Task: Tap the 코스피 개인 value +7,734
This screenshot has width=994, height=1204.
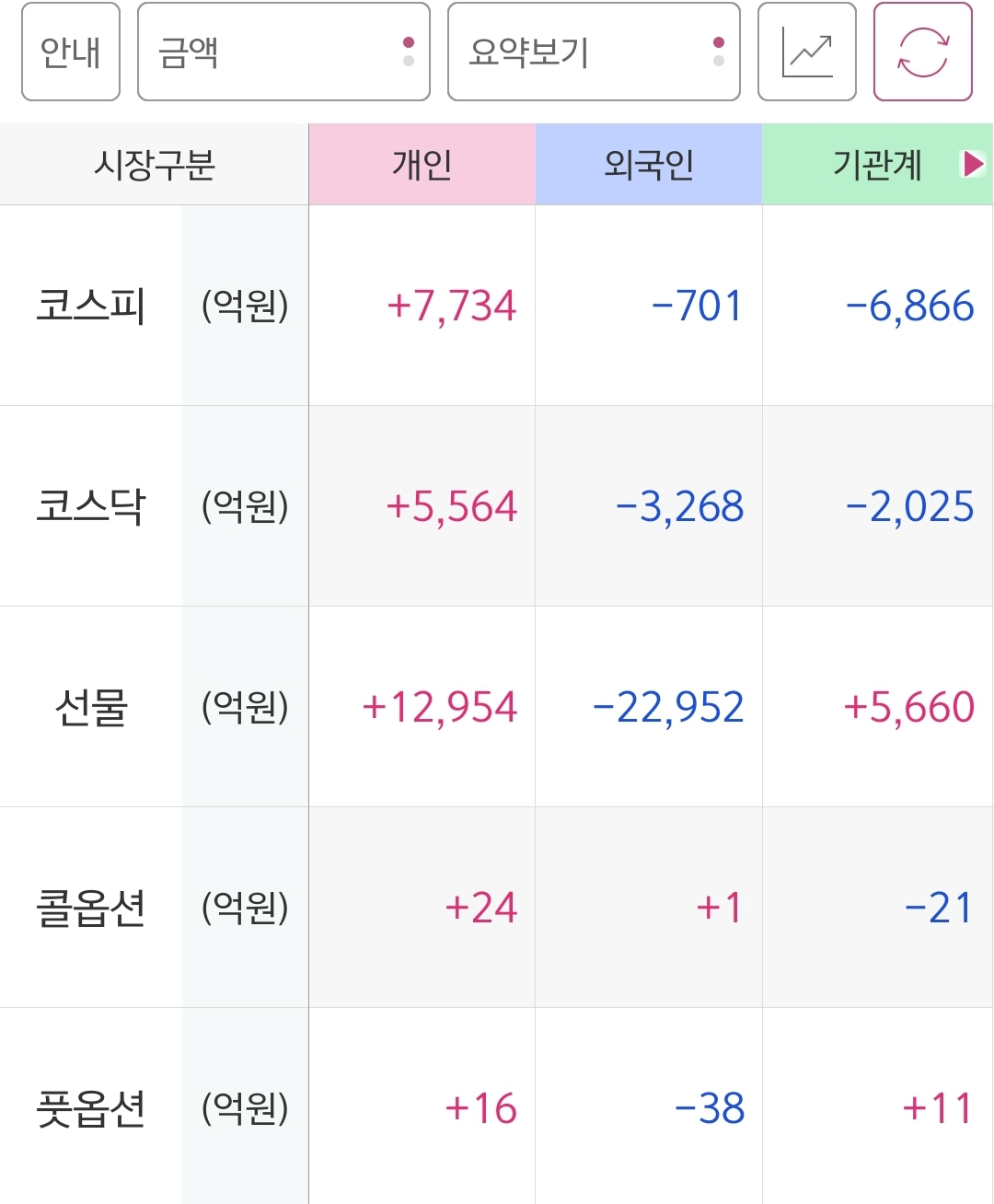Action: pyautogui.click(x=452, y=307)
